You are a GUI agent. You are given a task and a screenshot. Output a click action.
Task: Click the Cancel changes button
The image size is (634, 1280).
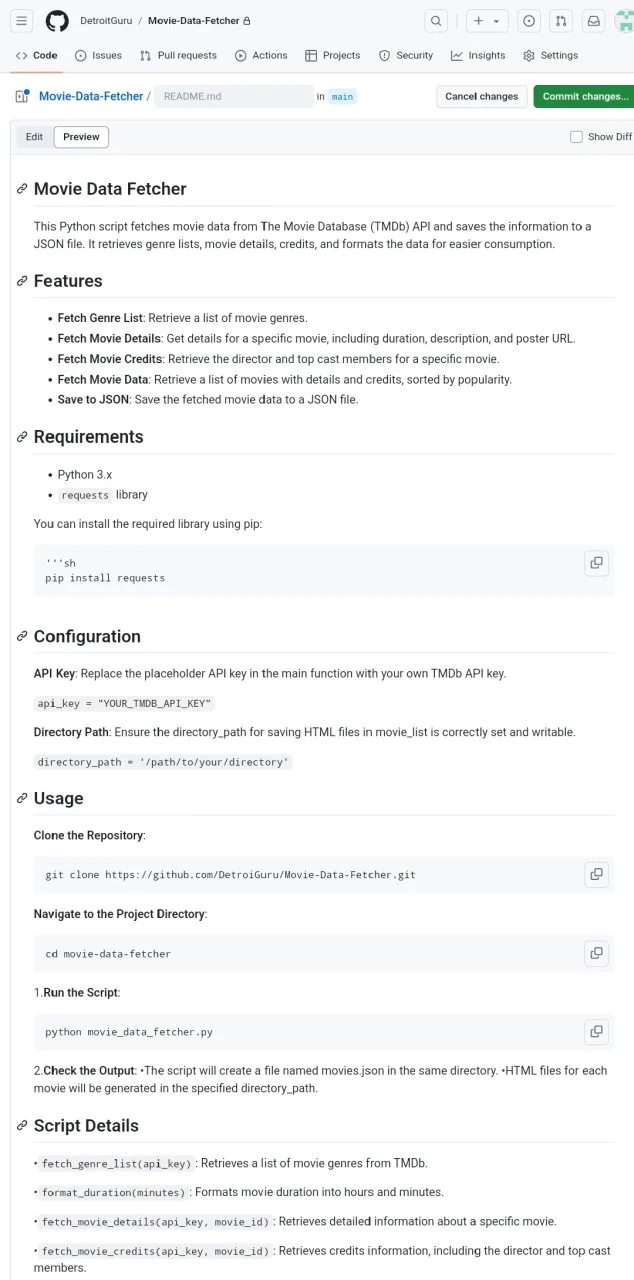(482, 96)
